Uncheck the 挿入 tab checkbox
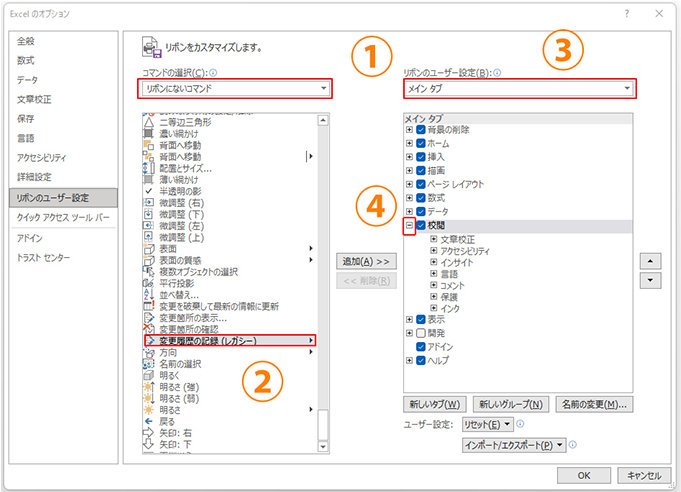Image resolution: width=681 pixels, height=492 pixels. click(x=420, y=157)
